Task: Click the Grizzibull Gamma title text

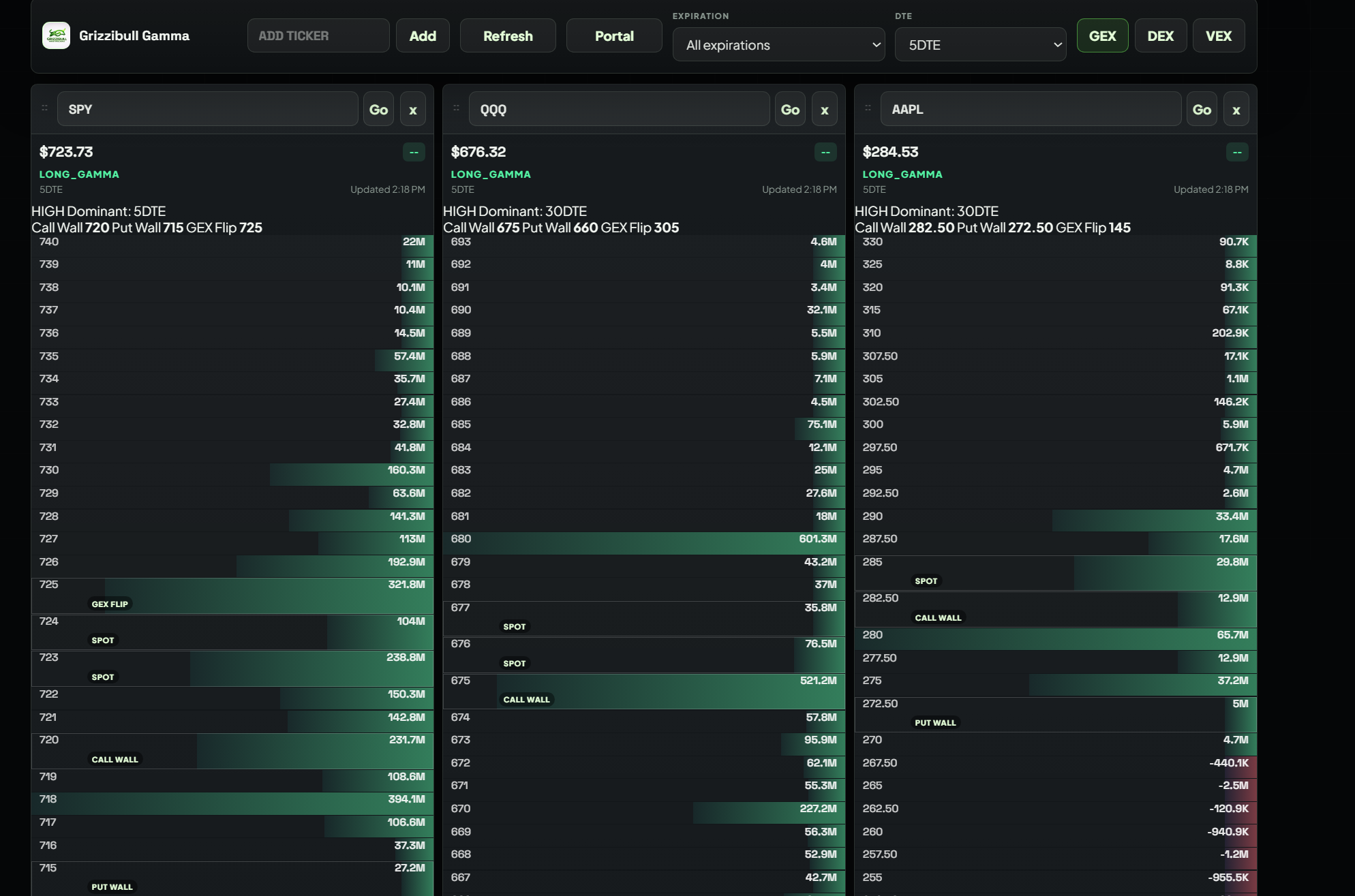Action: click(x=134, y=35)
